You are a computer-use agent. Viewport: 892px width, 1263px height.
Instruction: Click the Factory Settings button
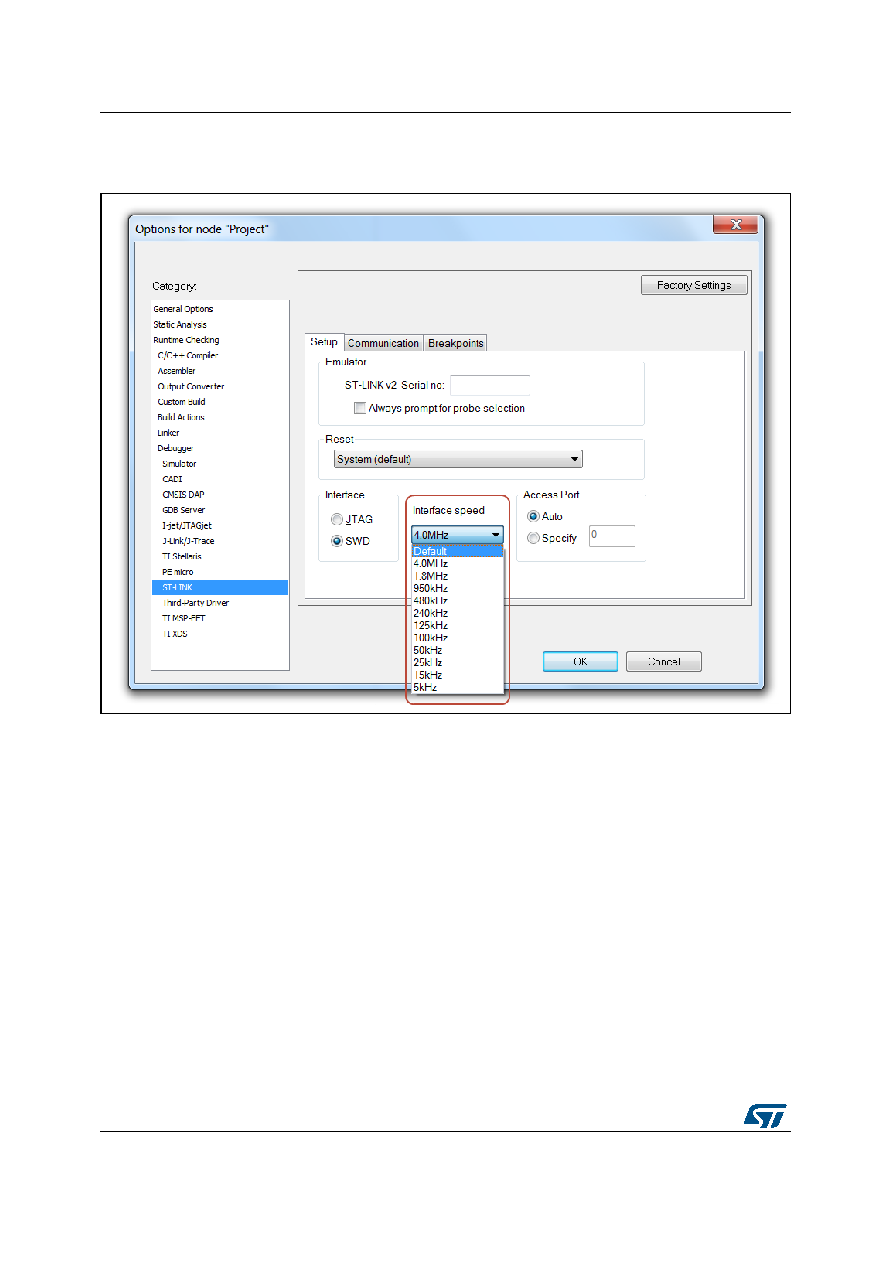[694, 285]
